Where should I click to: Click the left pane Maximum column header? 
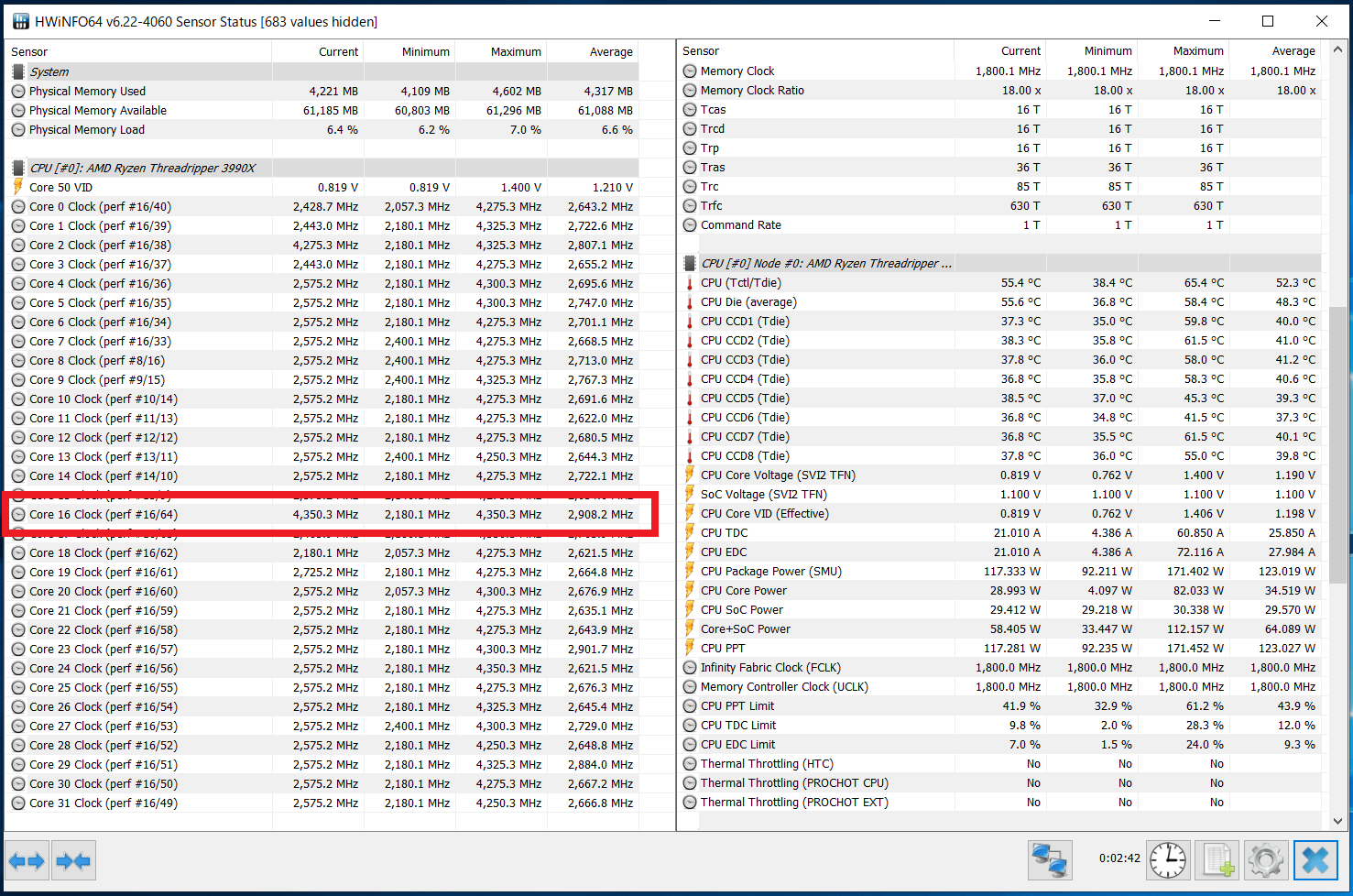pyautogui.click(x=501, y=51)
